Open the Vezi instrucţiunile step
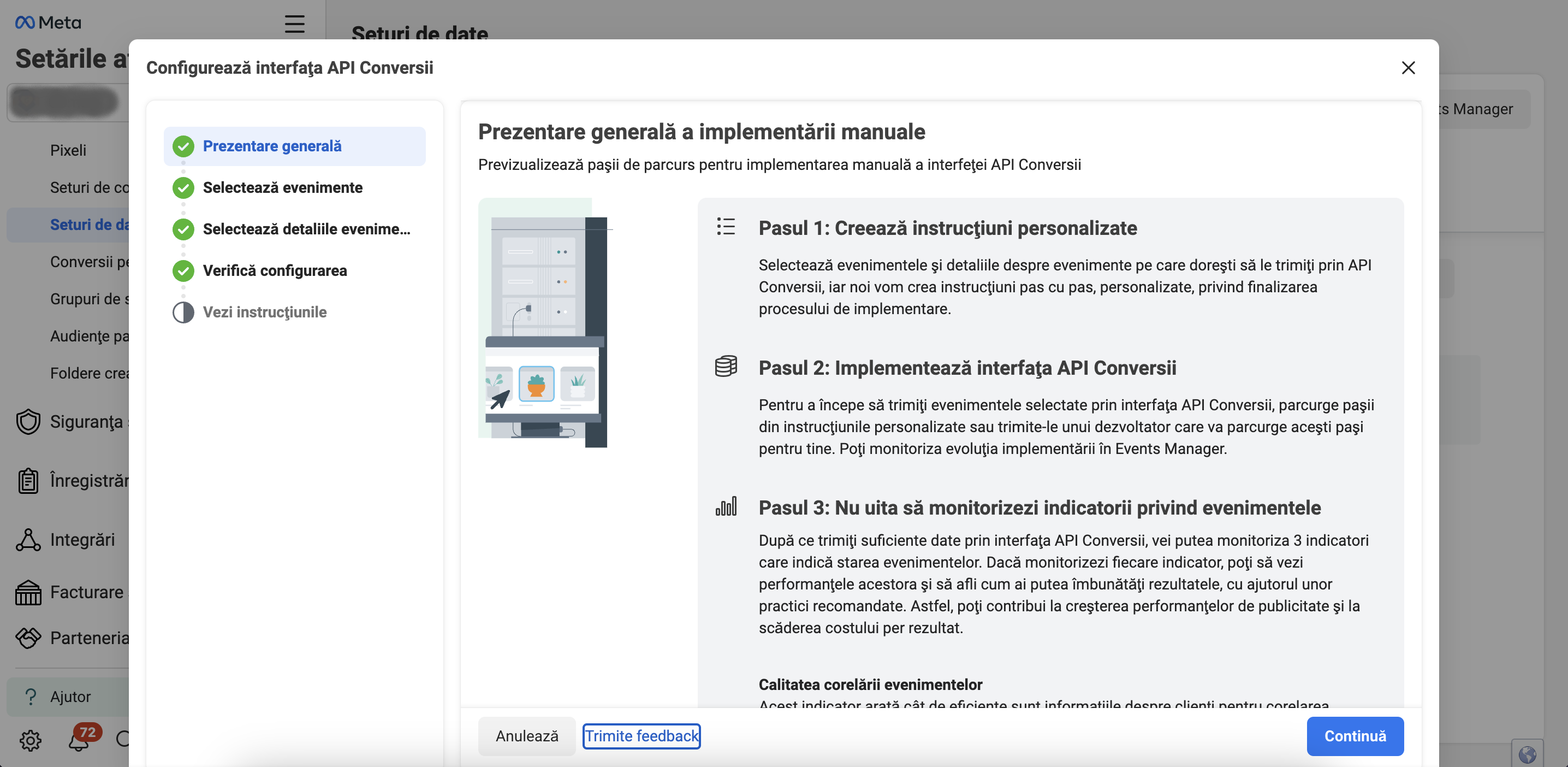This screenshot has height=767, width=1568. [265, 312]
